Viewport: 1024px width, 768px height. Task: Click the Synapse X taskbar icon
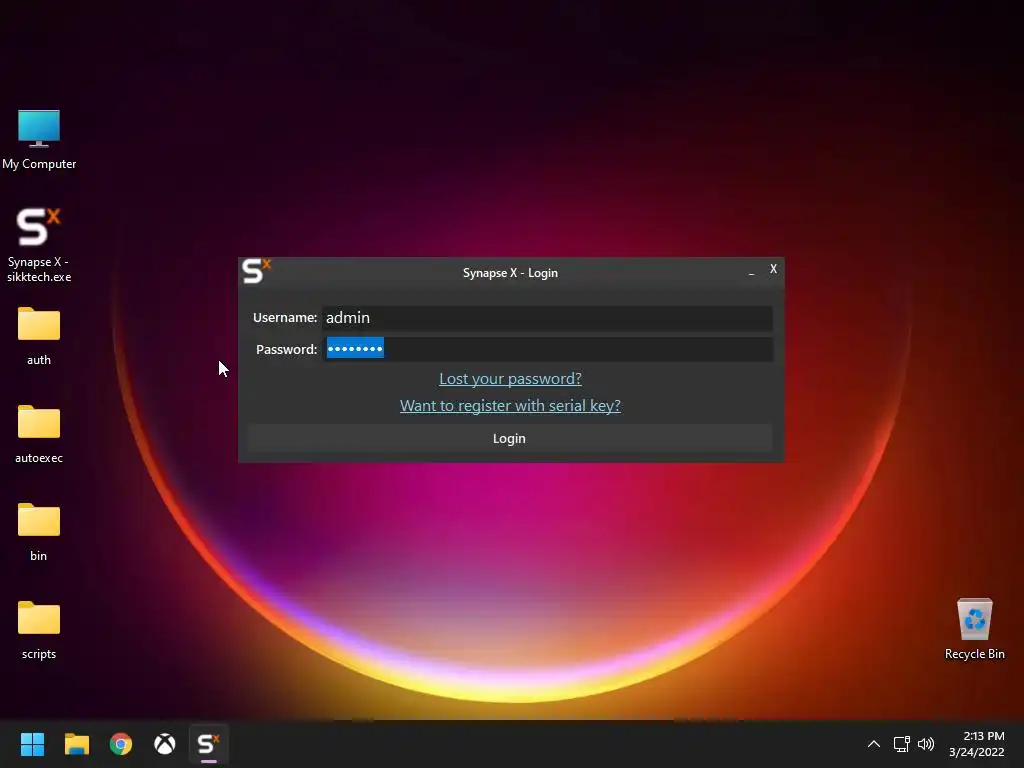point(208,744)
